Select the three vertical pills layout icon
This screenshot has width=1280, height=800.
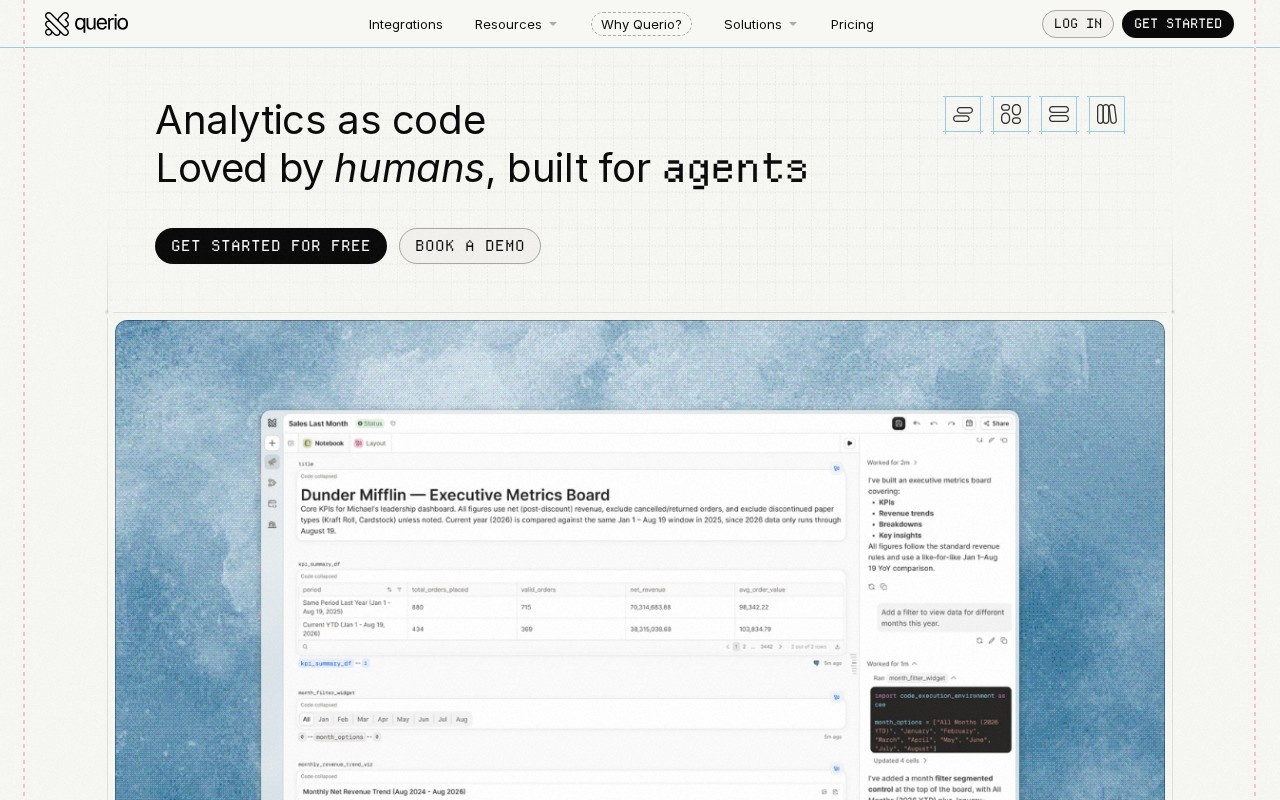[1107, 114]
